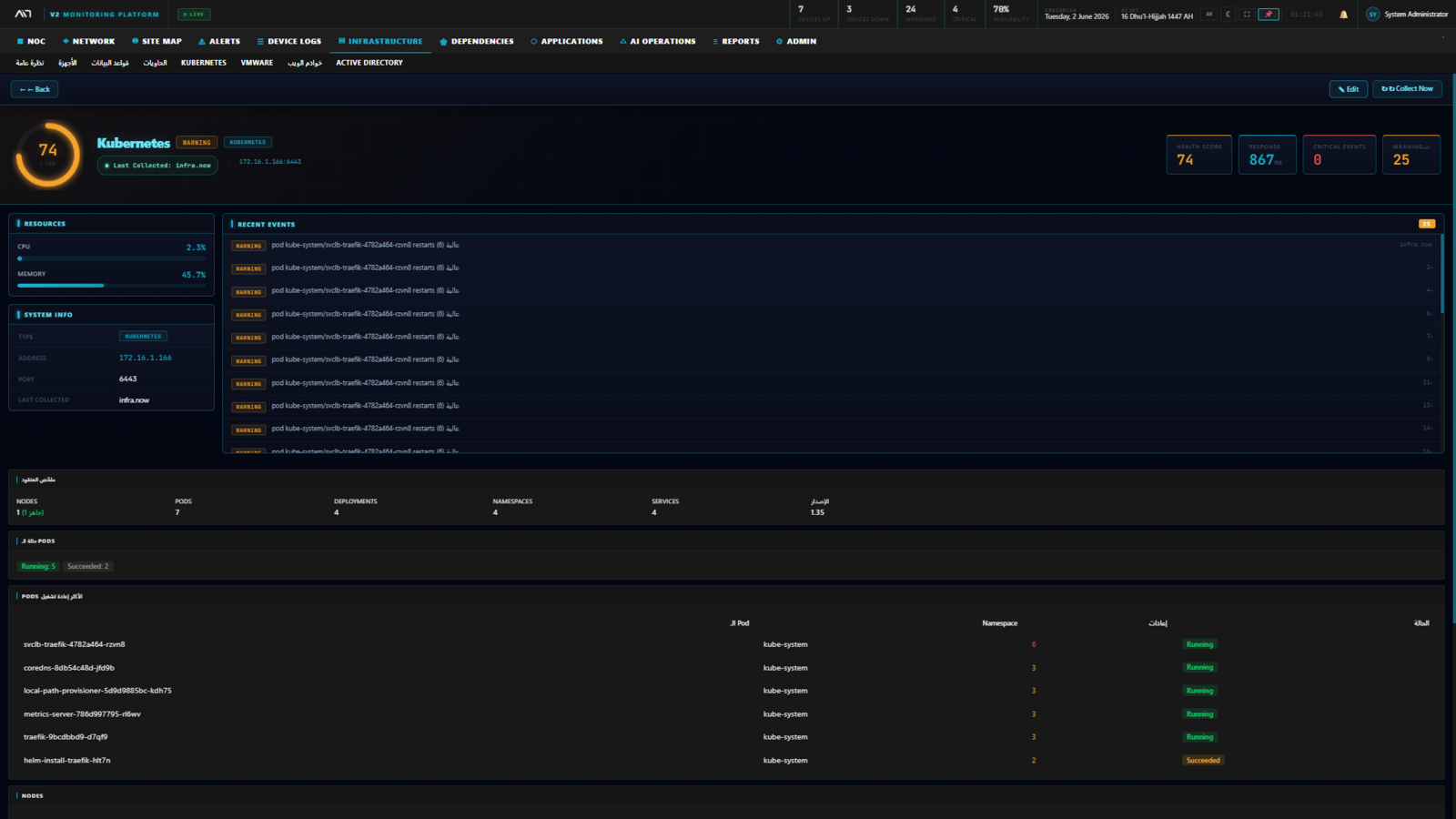Toggle dark mode with the moon icon

pyautogui.click(x=1228, y=15)
